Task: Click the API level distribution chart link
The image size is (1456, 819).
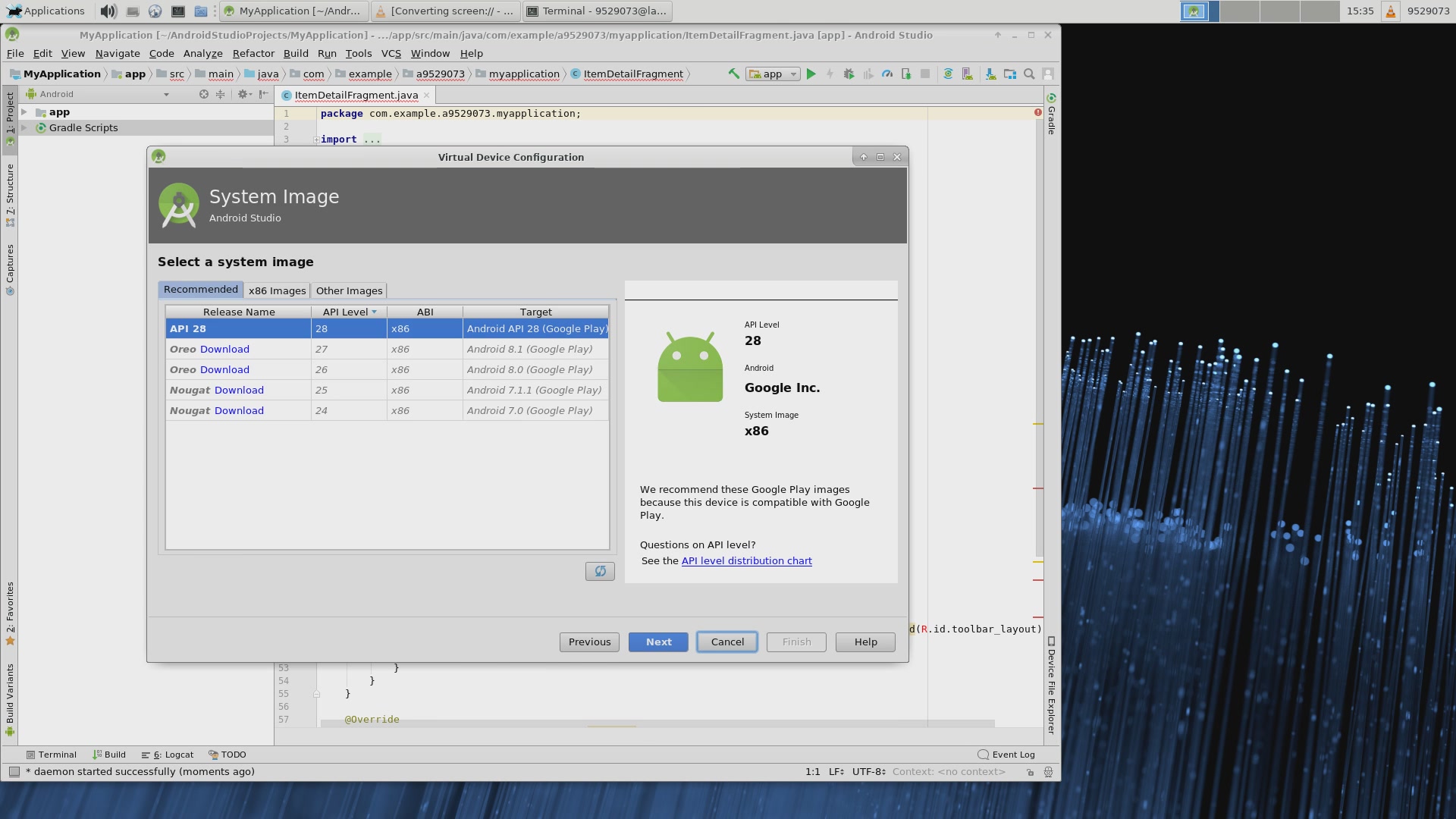Action: tap(746, 560)
